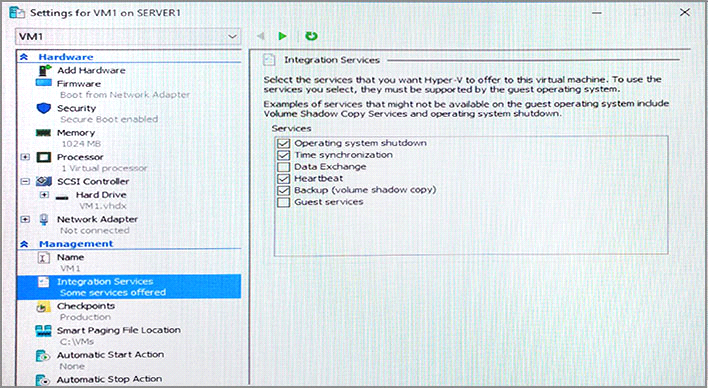Click the 'C:\VMs' path text
This screenshot has height=388, width=708.
(x=77, y=342)
